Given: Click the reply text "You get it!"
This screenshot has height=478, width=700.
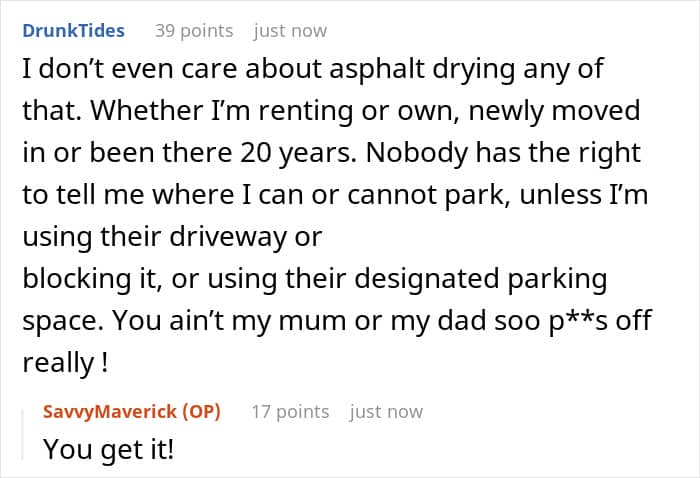Looking at the screenshot, I should [x=108, y=449].
